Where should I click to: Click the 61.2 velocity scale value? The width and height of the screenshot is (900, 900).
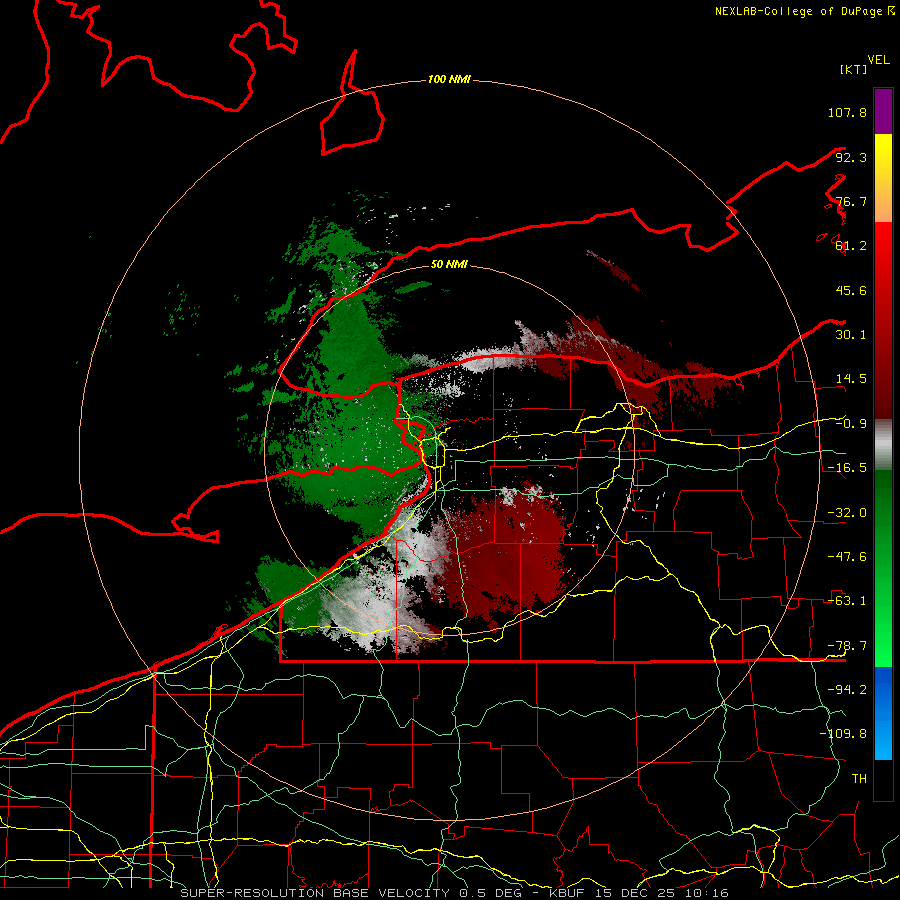(851, 246)
